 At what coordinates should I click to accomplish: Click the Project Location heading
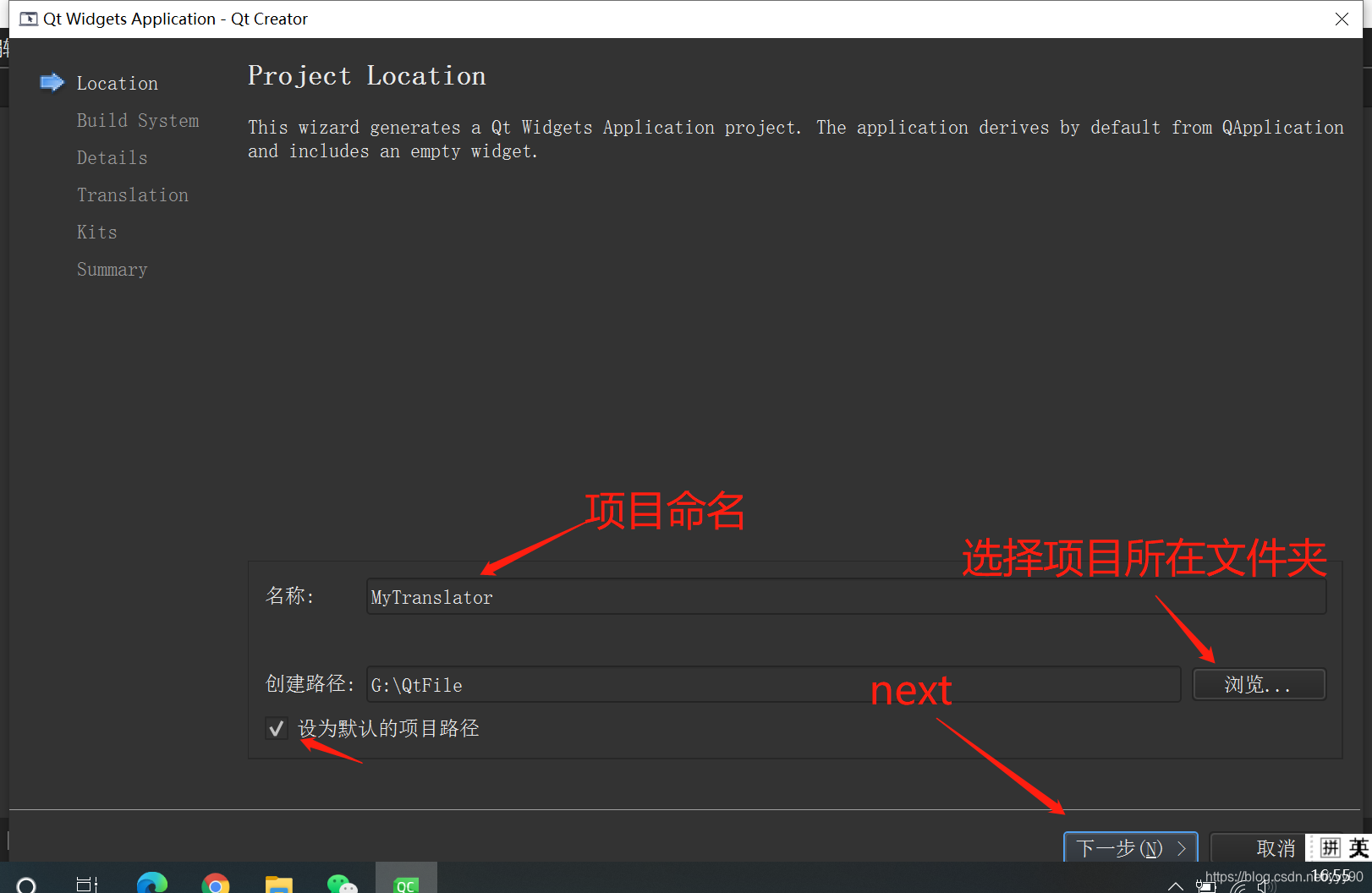point(366,76)
